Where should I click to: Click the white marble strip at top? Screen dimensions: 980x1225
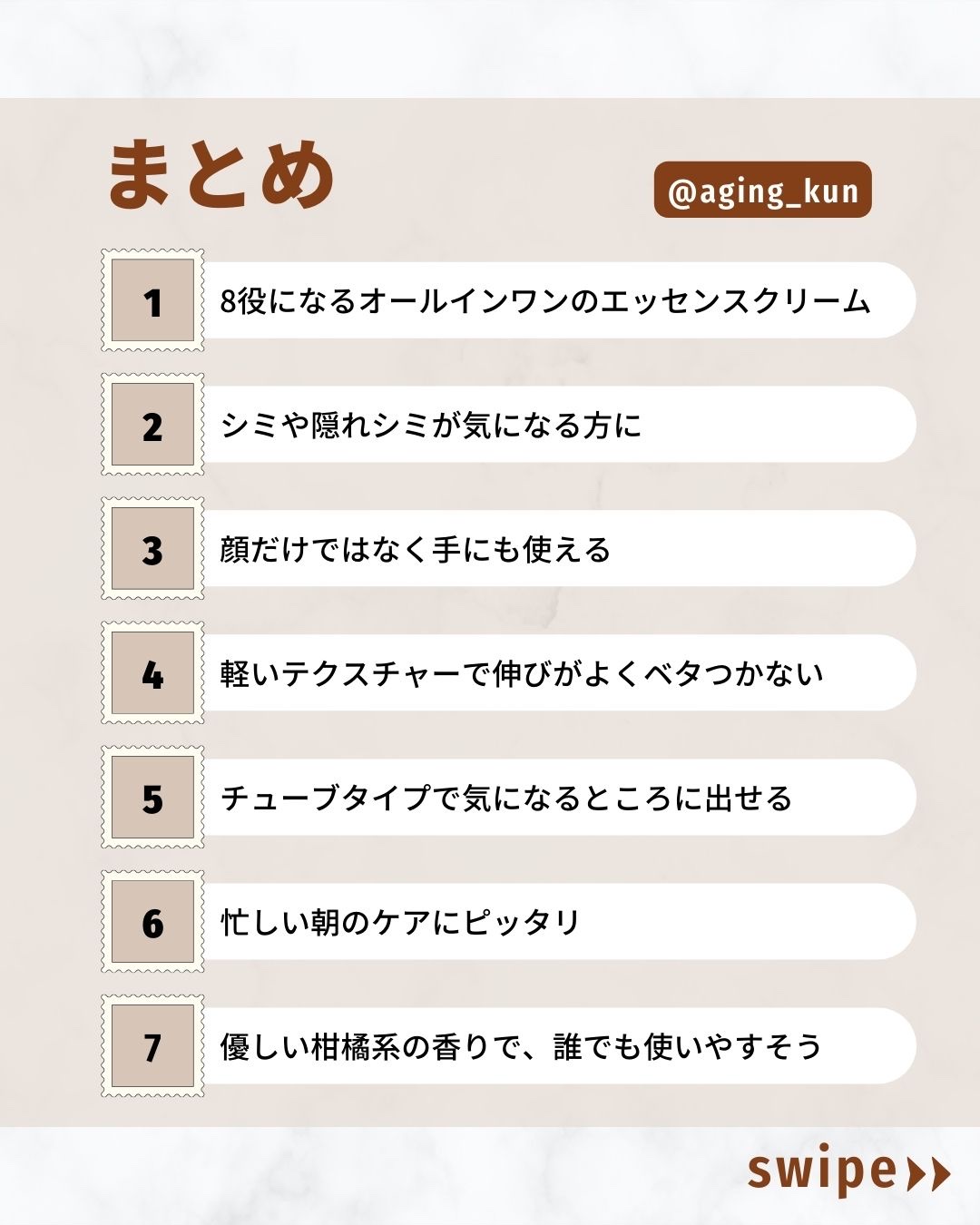point(490,47)
